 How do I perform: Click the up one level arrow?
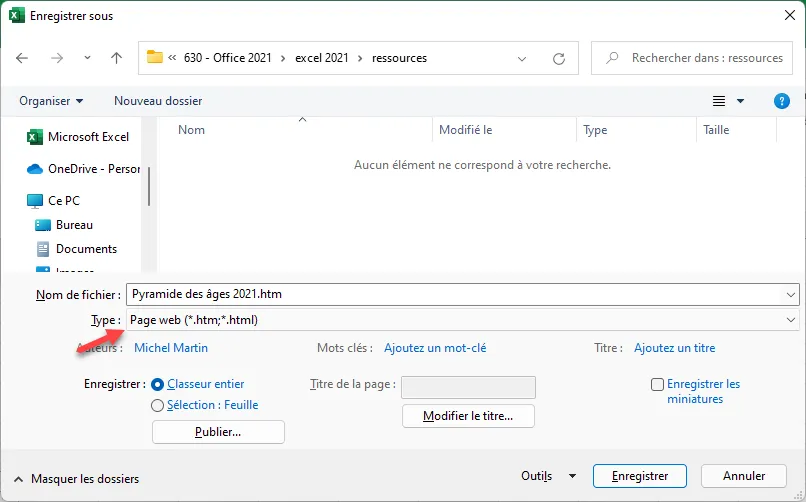coord(116,58)
